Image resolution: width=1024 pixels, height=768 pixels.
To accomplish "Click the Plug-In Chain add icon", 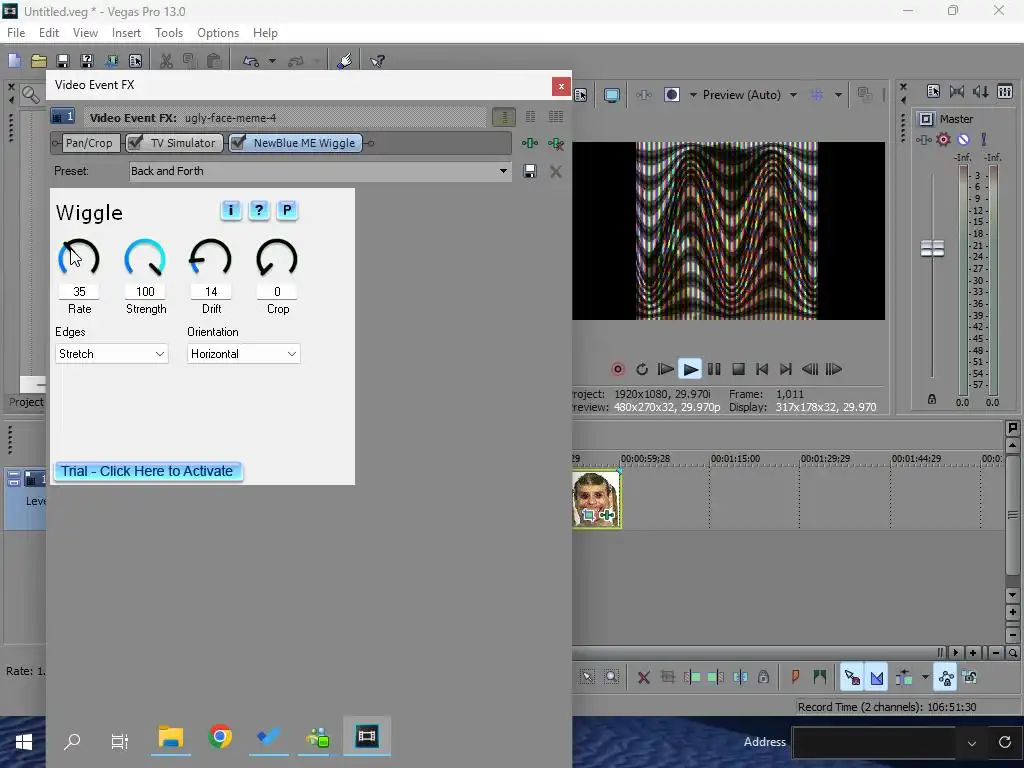I will 530,143.
